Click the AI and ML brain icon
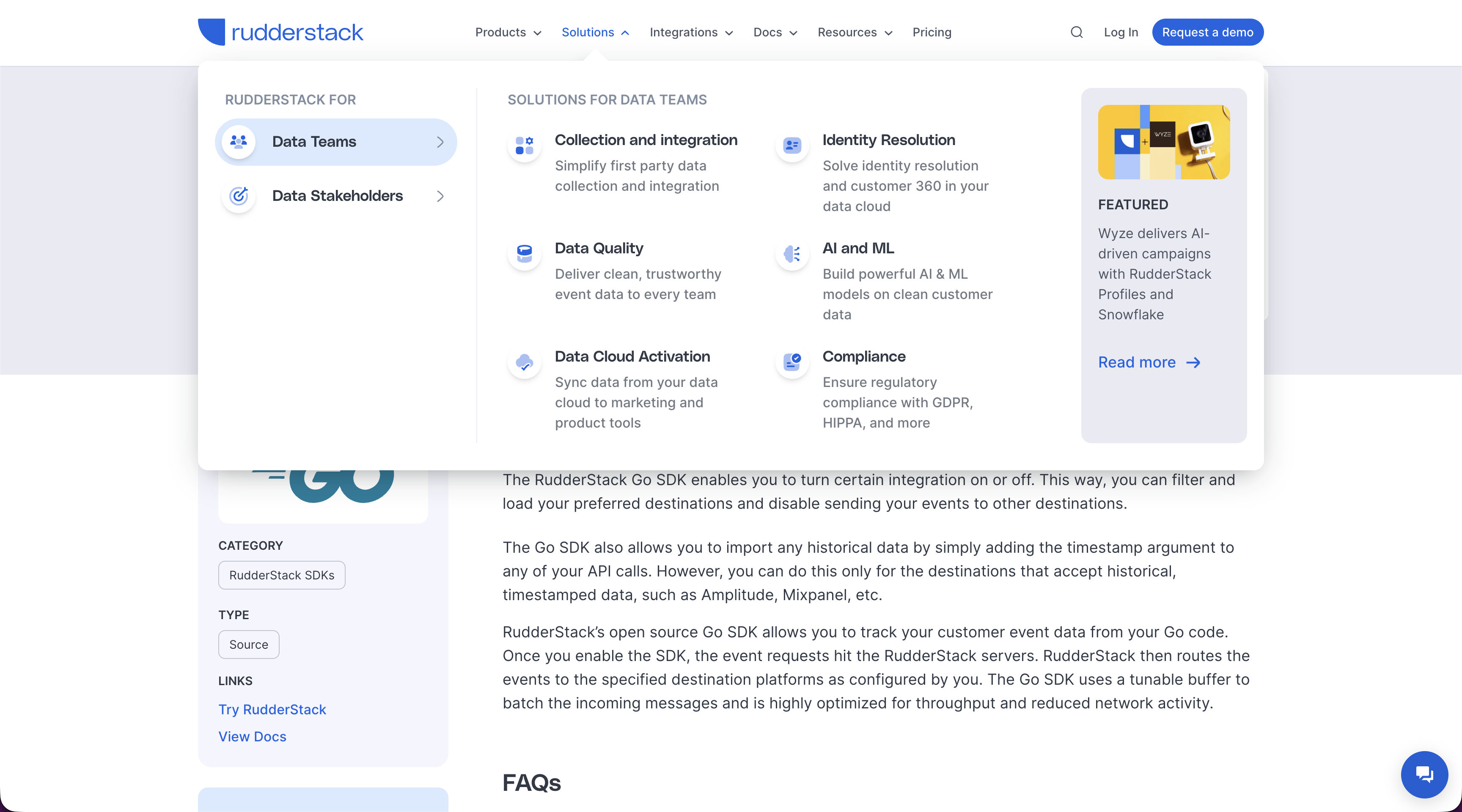 (x=792, y=254)
